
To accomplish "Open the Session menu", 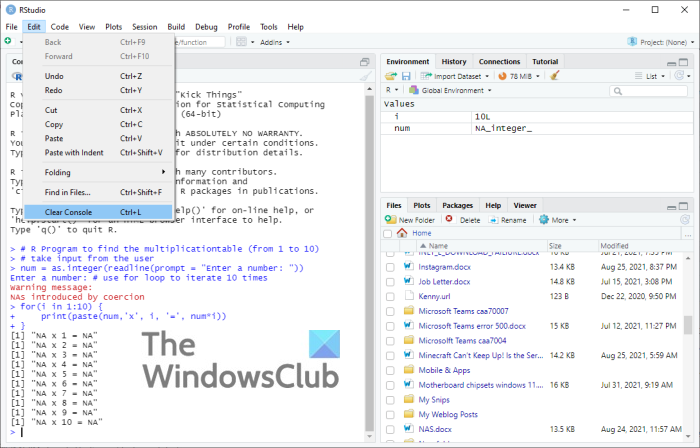I will pyautogui.click(x=144, y=27).
